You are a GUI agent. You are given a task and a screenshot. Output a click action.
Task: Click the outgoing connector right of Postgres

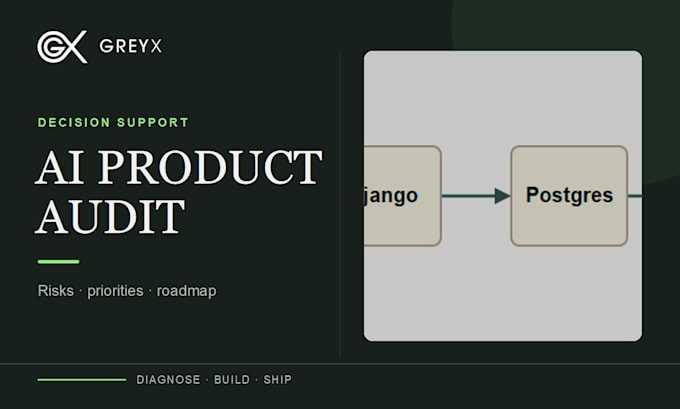point(635,196)
